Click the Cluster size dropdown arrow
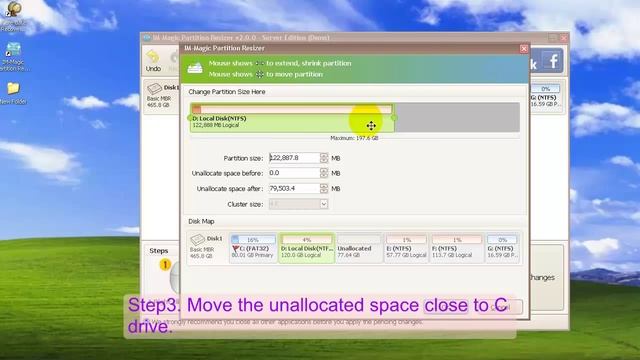Viewport: 640px width, 360px height. point(324,204)
